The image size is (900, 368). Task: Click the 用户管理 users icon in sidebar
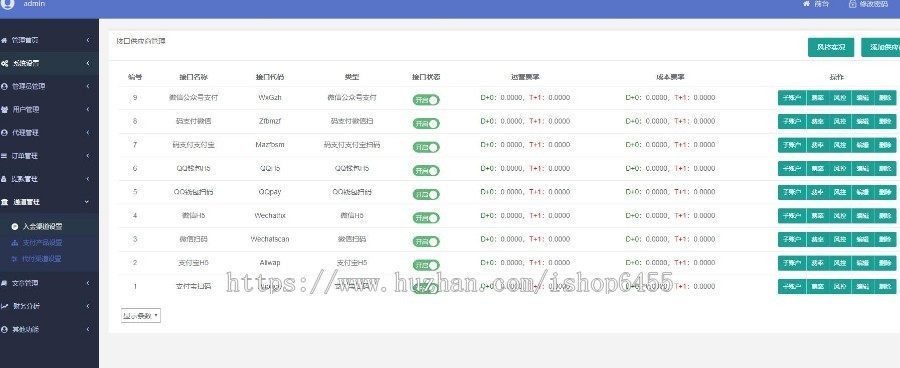tap(5, 109)
